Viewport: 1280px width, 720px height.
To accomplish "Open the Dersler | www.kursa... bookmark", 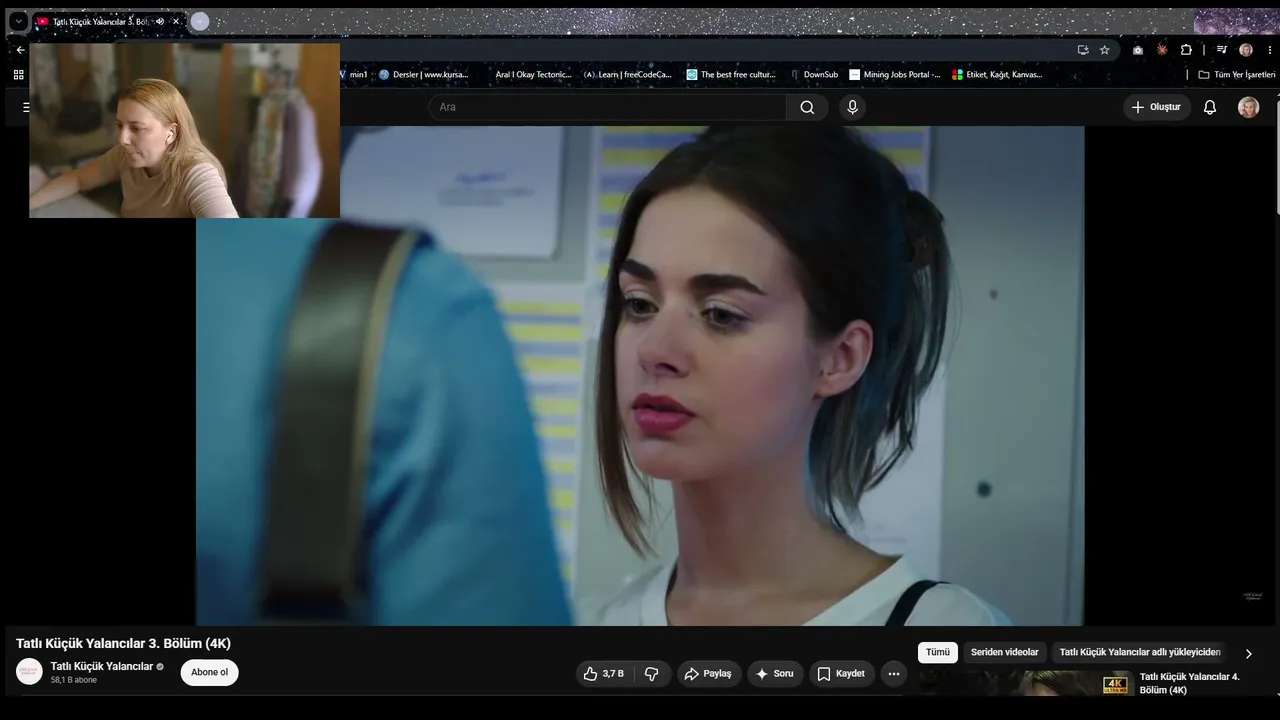I will (x=424, y=74).
